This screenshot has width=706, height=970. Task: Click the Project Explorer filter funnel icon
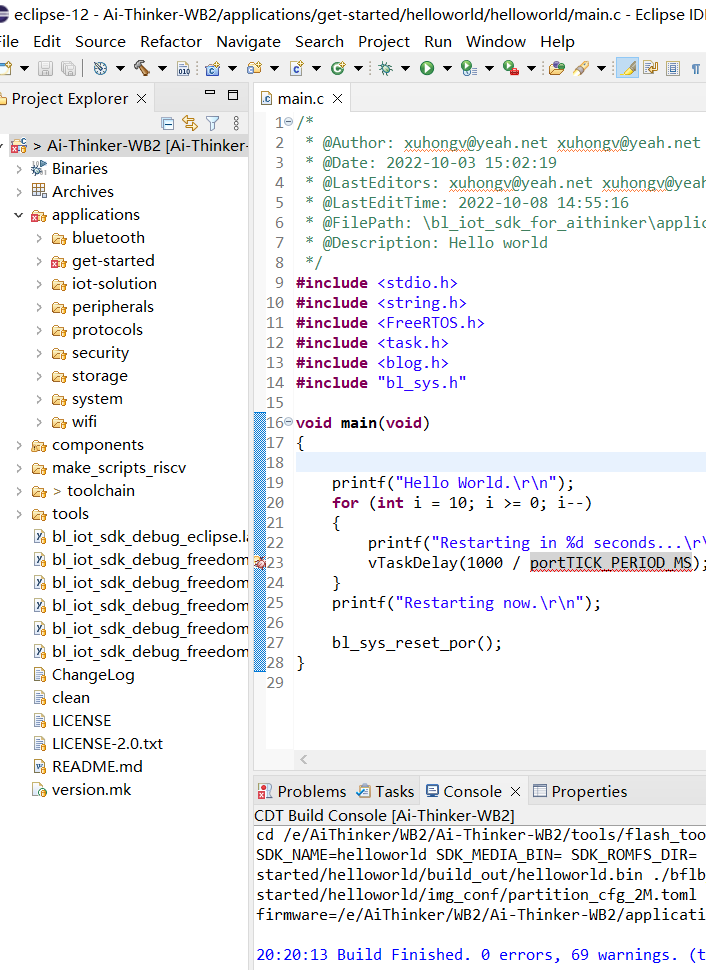pyautogui.click(x=213, y=123)
